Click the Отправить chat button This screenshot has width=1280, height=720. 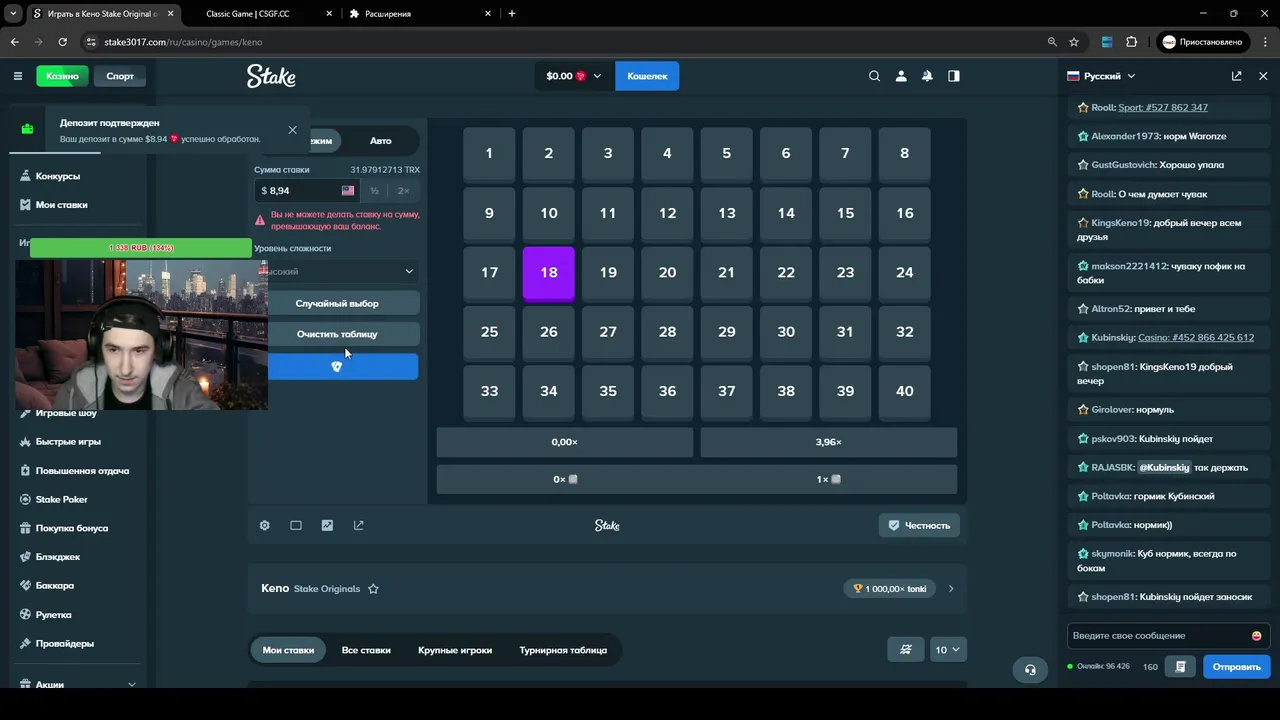pyautogui.click(x=1237, y=667)
